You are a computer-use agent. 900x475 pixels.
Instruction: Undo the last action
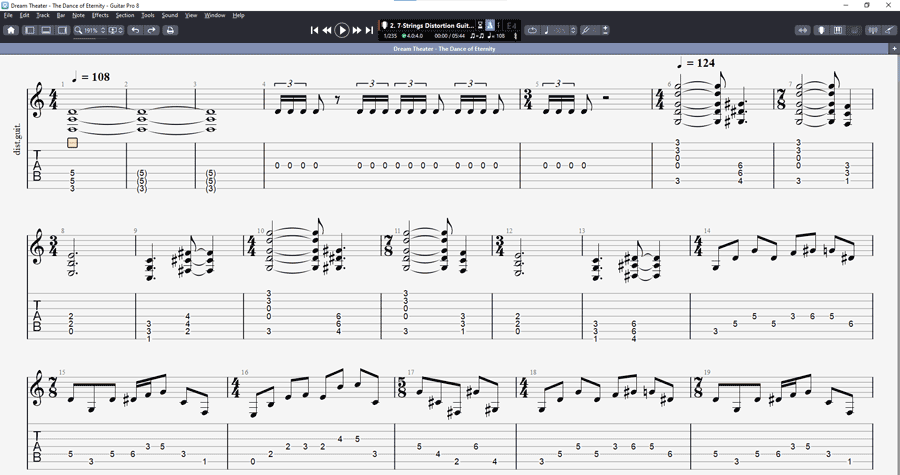point(135,30)
